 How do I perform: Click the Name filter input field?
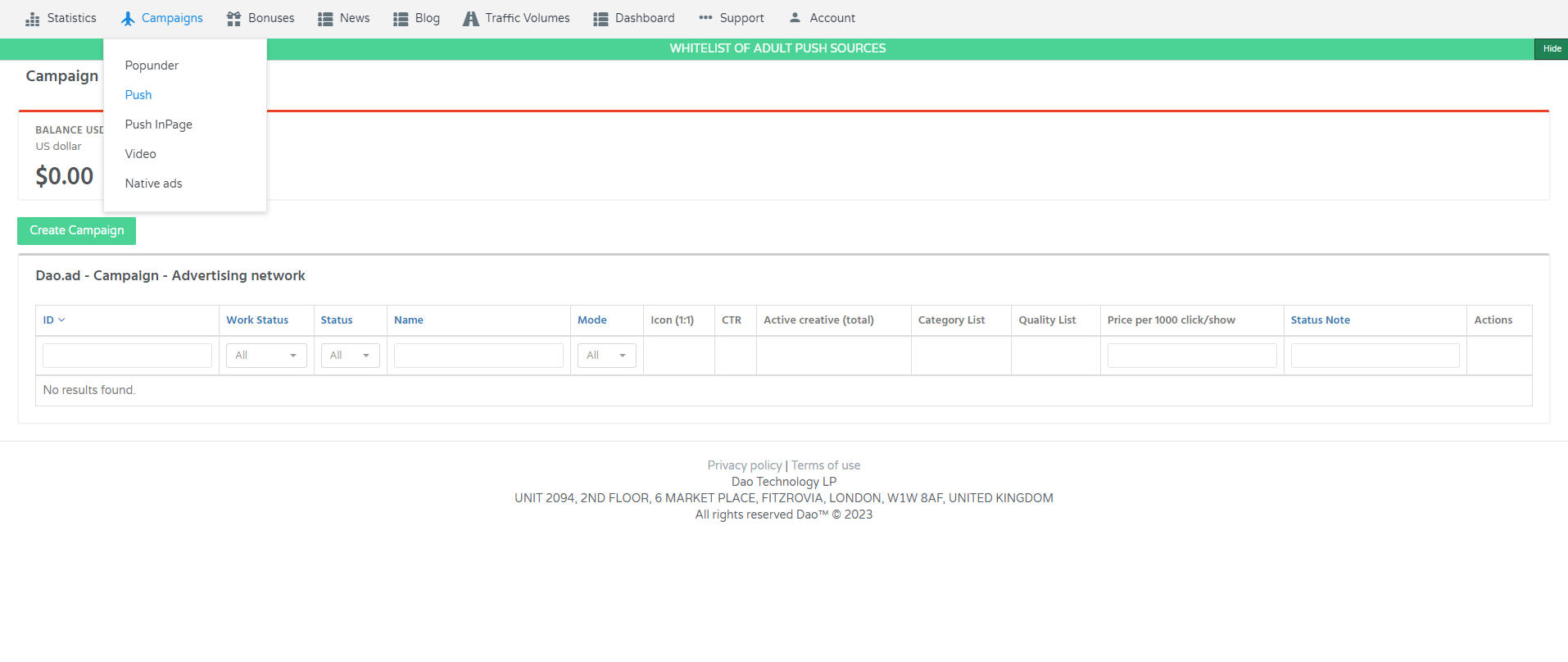[478, 356]
